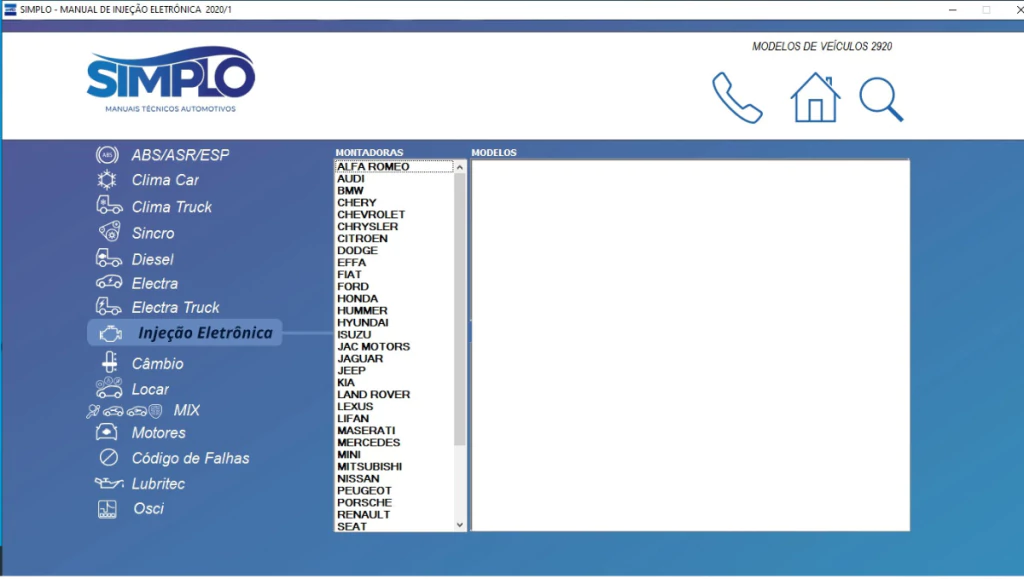Viewport: 1024px width, 579px height.
Task: Open the Câmbio section
Action: [x=157, y=364]
